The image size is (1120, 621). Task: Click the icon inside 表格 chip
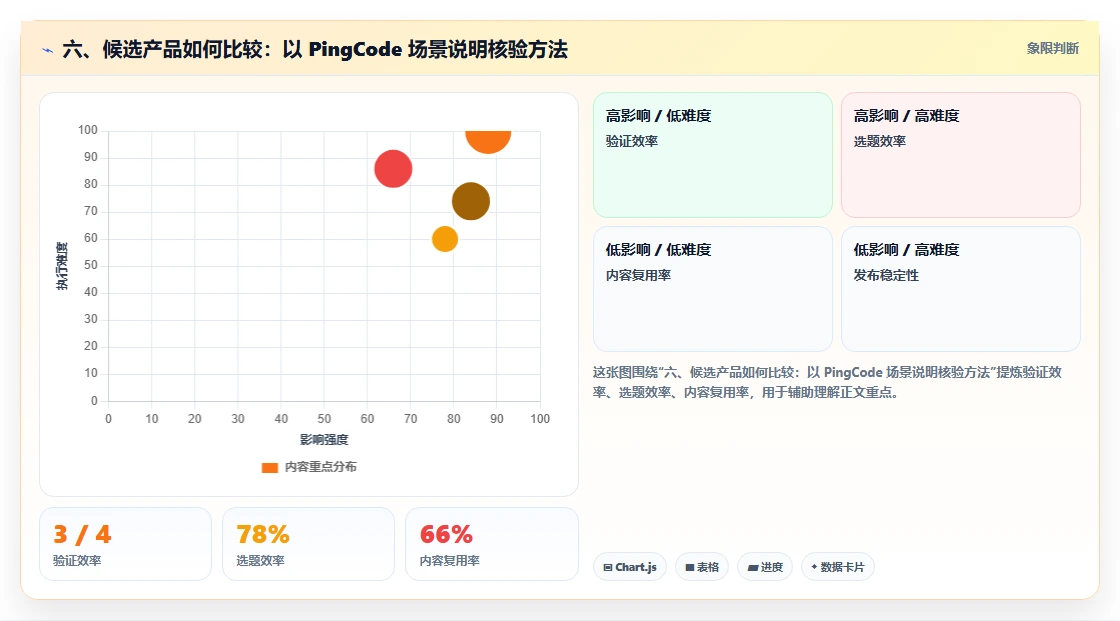(x=690, y=567)
